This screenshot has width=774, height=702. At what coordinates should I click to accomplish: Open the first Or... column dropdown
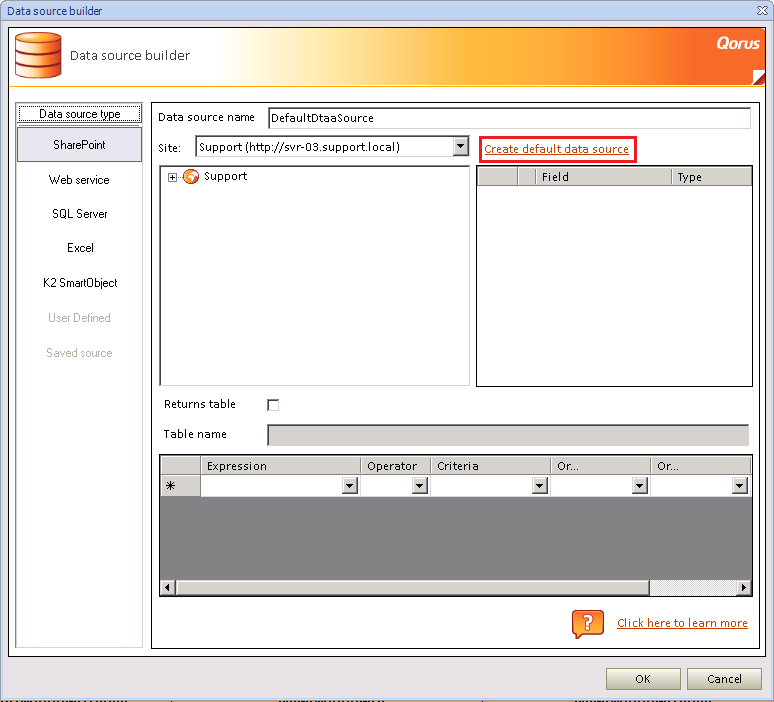coord(640,486)
